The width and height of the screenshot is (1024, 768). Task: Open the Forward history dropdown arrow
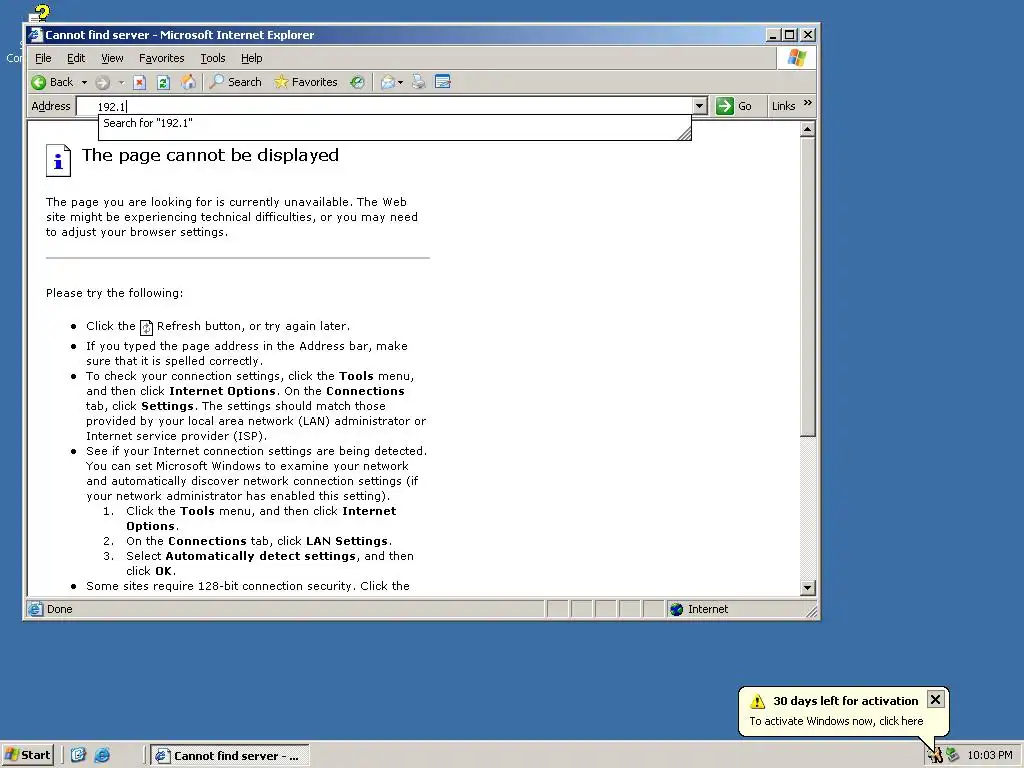tap(121, 82)
